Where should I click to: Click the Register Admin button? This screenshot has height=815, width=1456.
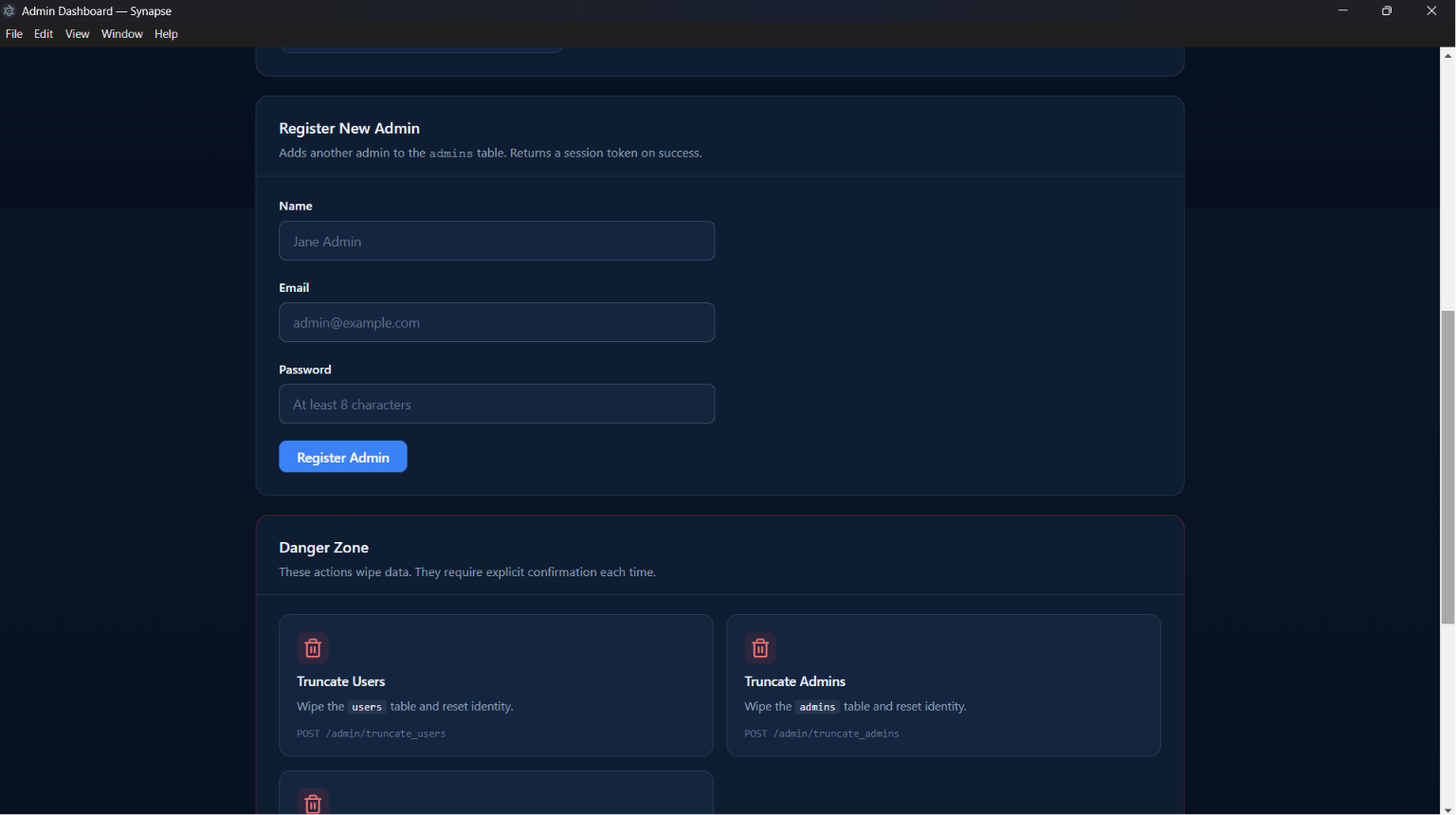343,457
